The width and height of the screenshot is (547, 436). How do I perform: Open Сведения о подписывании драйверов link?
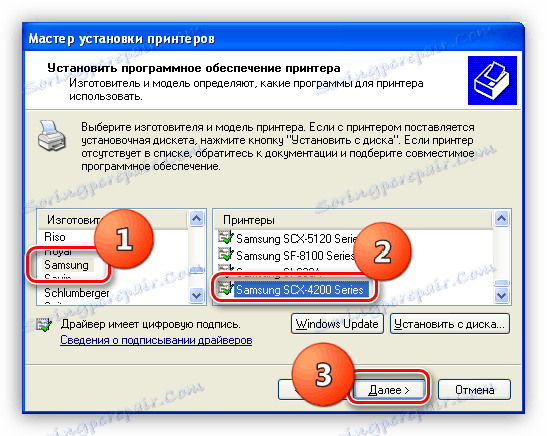point(156,340)
